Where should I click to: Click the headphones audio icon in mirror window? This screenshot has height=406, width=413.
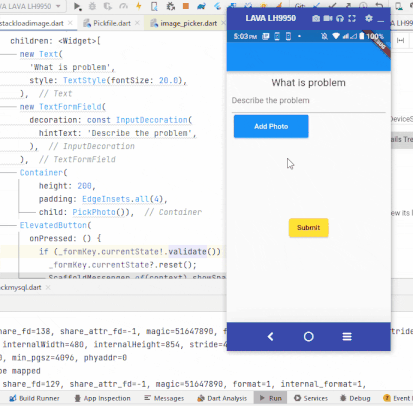pyautogui.click(x=340, y=19)
